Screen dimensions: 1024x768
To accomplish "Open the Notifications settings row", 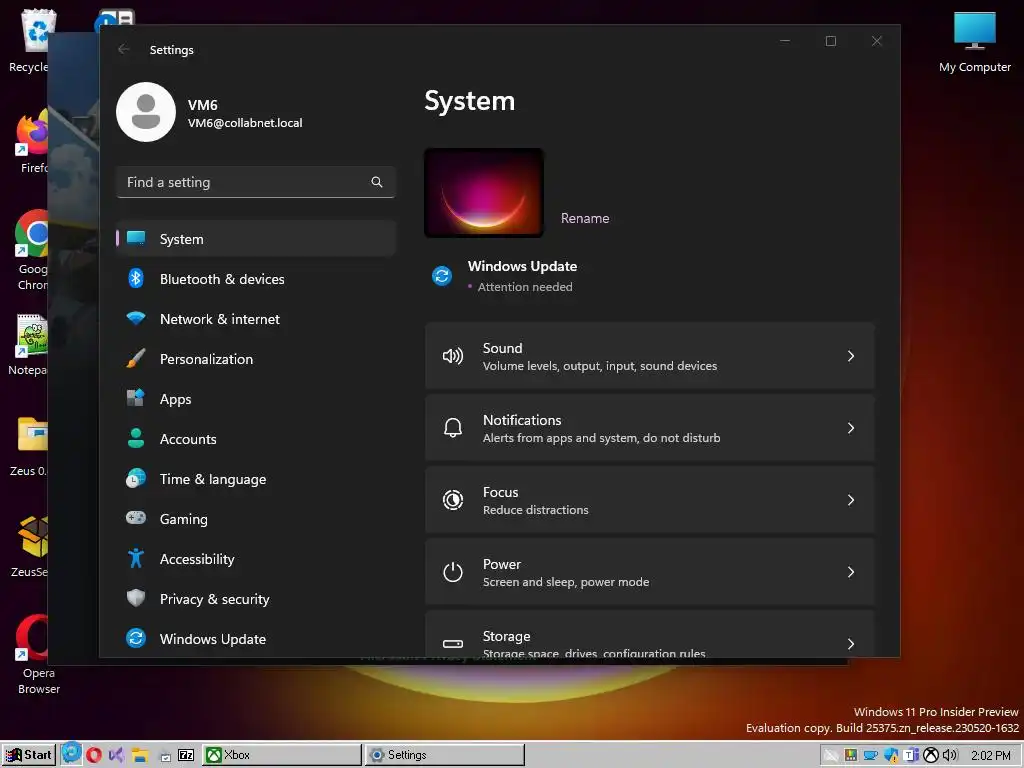I will point(650,428).
